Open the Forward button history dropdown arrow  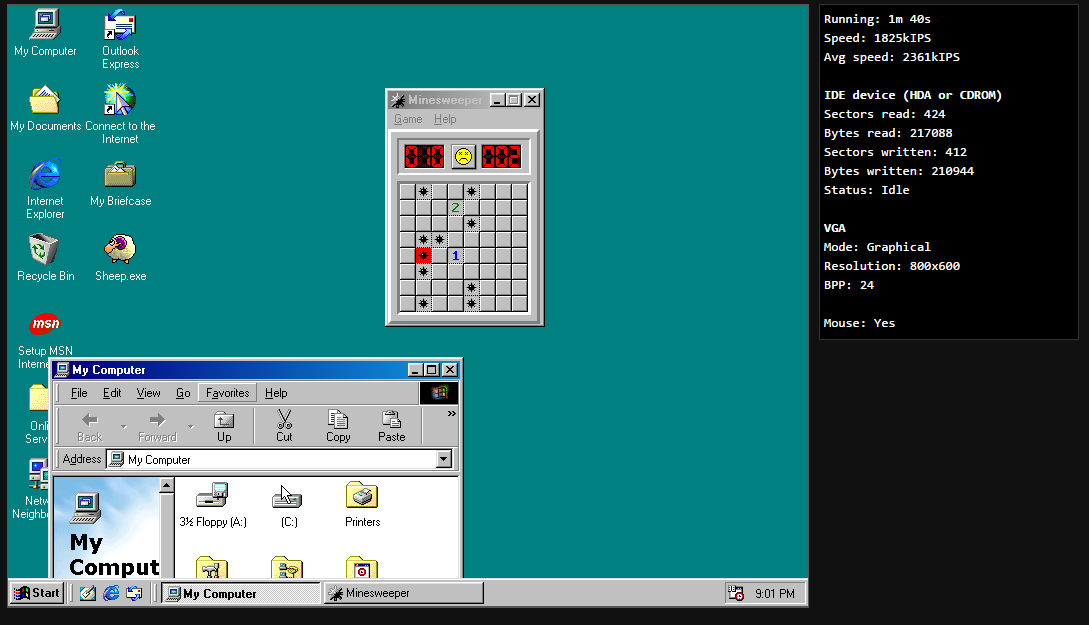(190, 426)
